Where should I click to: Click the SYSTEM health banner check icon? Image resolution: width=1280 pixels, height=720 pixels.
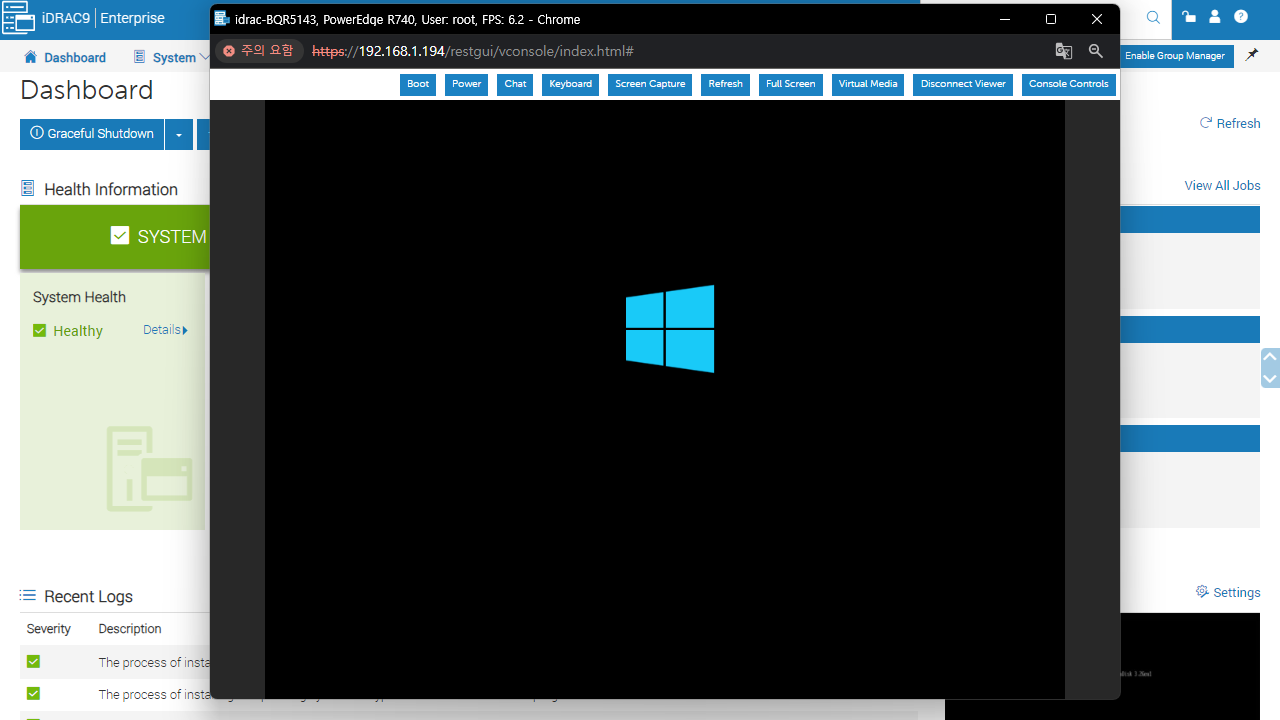point(120,236)
